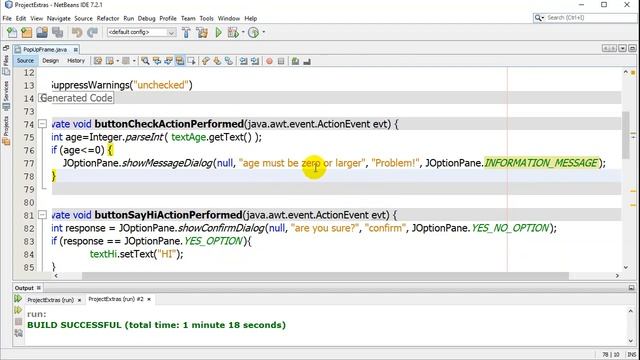Click the Stop square in Output panel

(x=18, y=322)
